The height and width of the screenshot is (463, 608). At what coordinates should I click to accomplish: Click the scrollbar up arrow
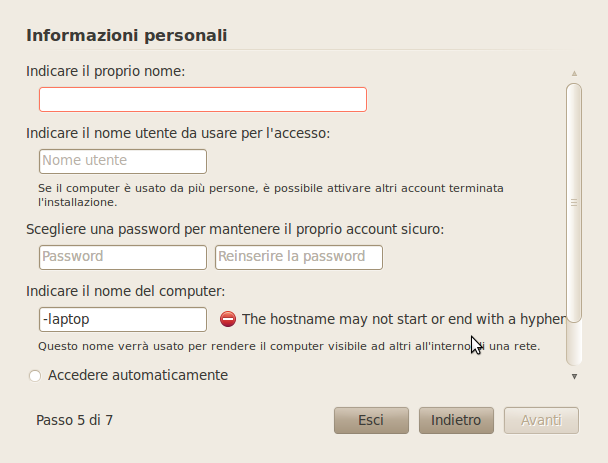coord(574,73)
